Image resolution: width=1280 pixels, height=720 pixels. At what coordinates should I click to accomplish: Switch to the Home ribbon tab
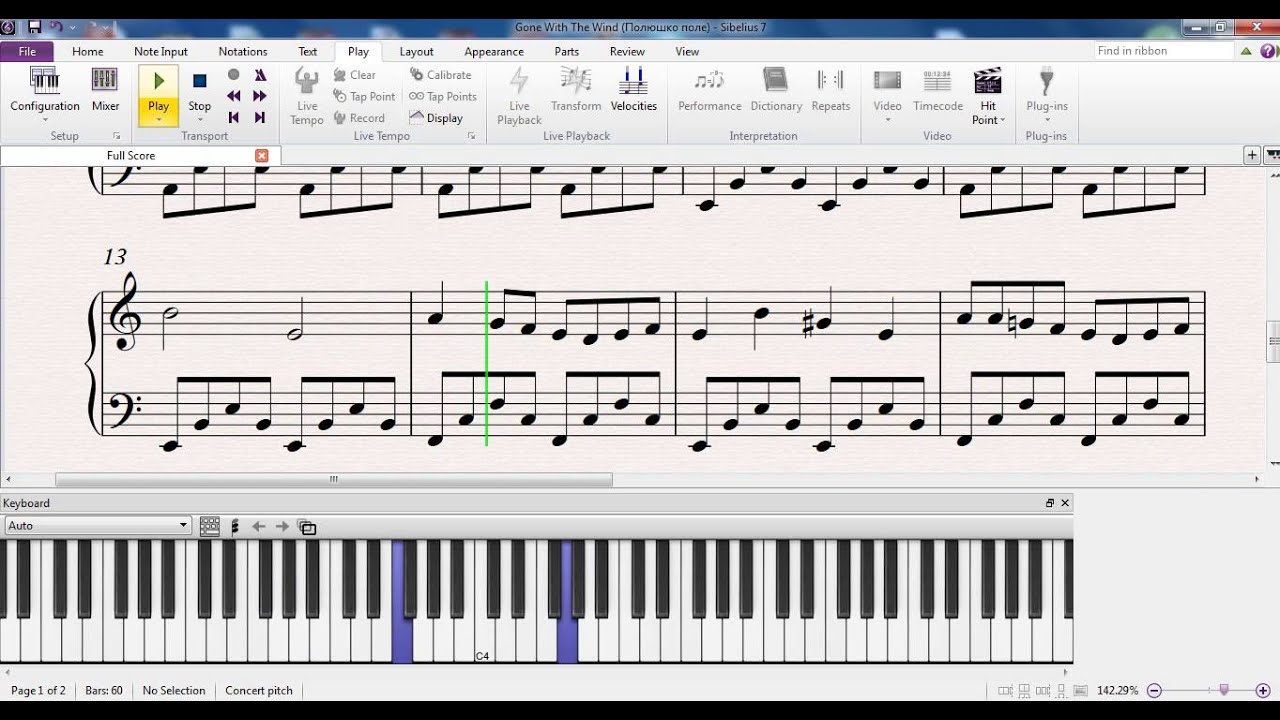click(x=87, y=51)
